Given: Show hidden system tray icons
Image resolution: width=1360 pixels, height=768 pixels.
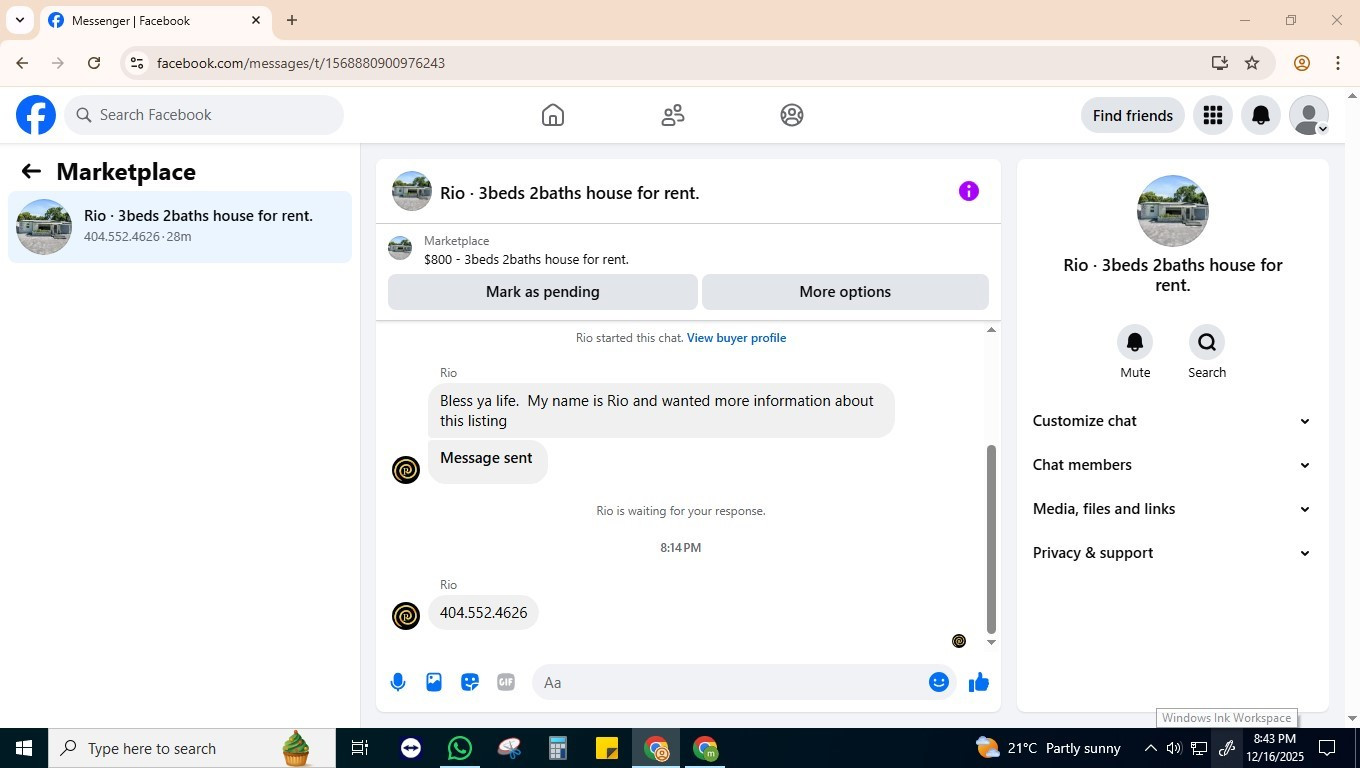Looking at the screenshot, I should point(1150,748).
